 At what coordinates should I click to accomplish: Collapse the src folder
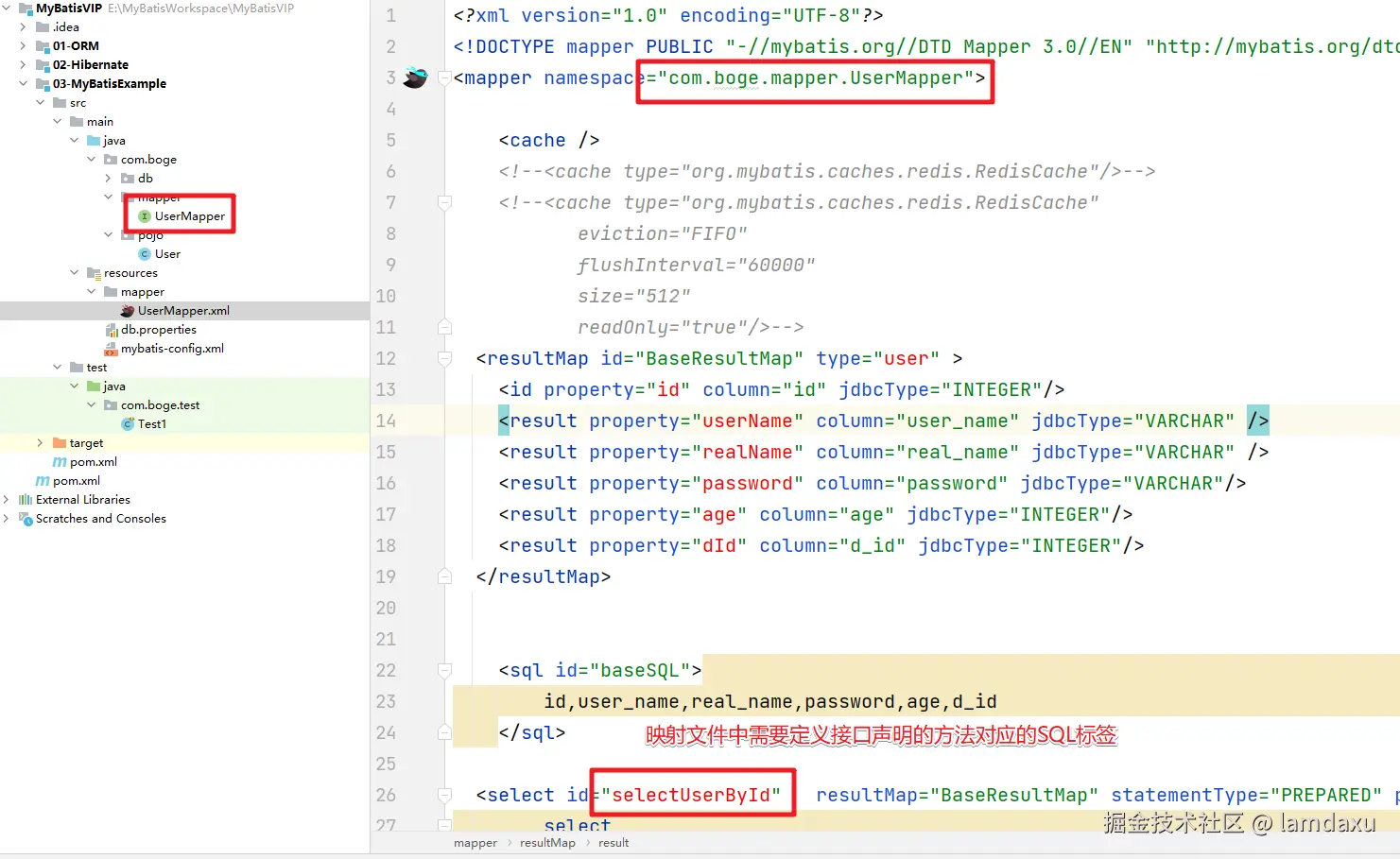click(x=41, y=103)
